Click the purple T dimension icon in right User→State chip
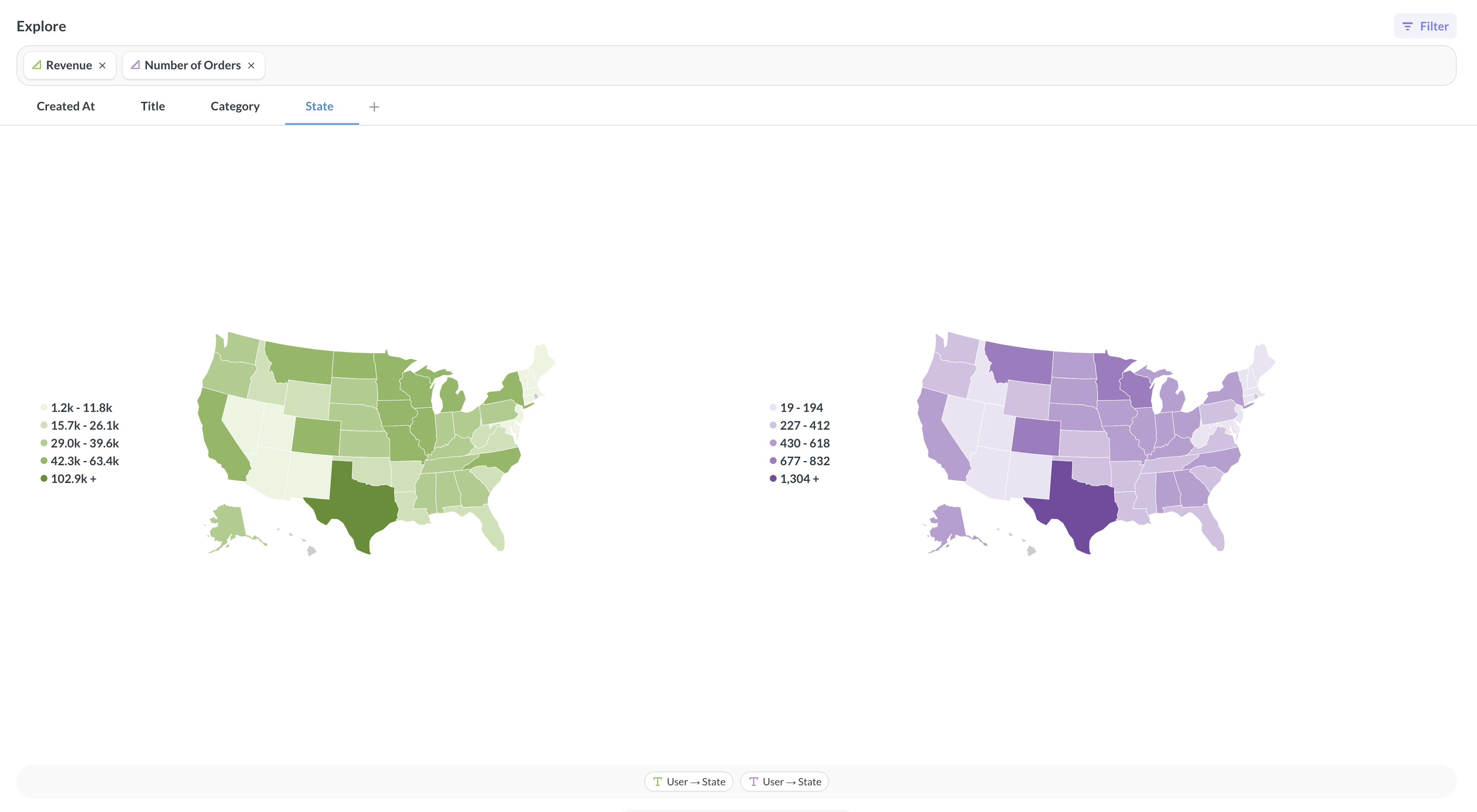 [753, 781]
